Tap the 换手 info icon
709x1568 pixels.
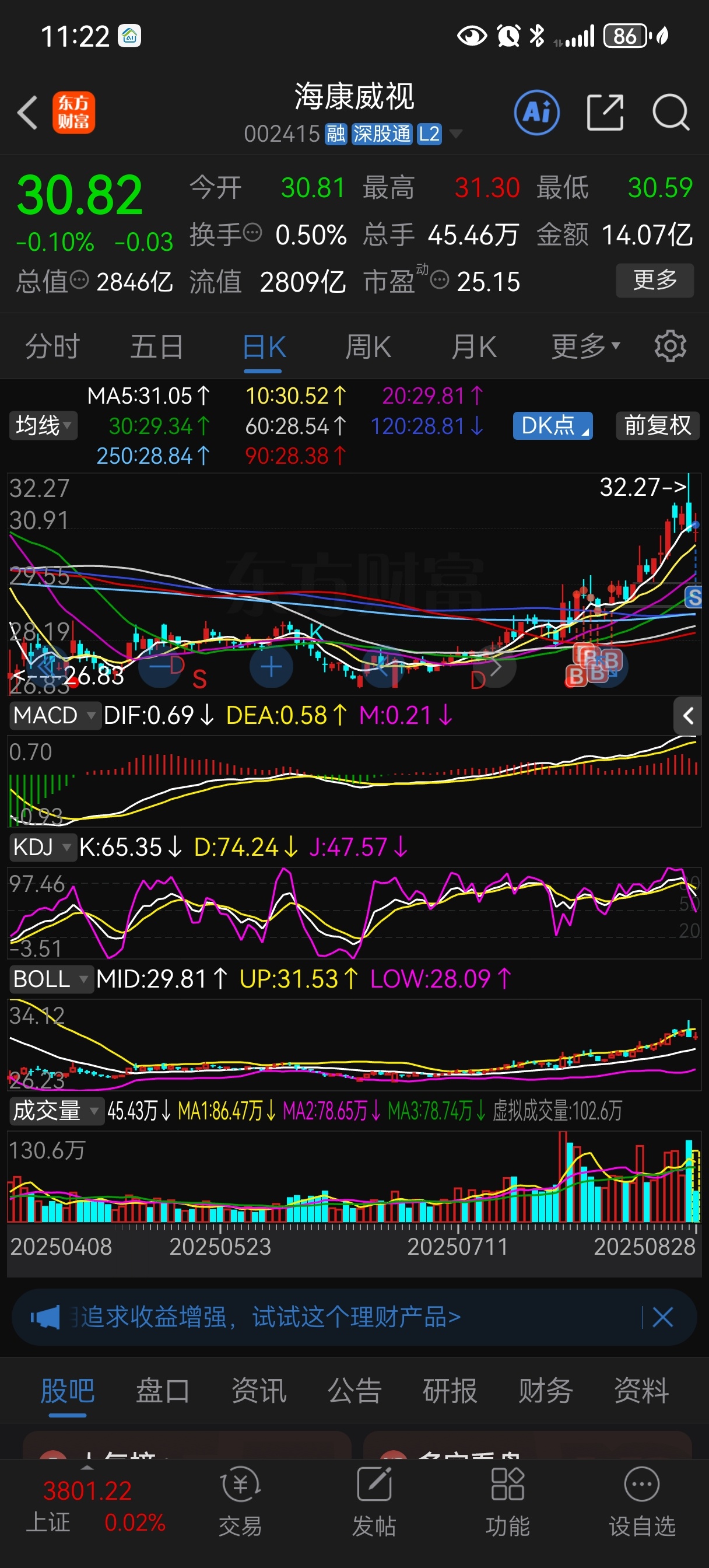tap(252, 233)
